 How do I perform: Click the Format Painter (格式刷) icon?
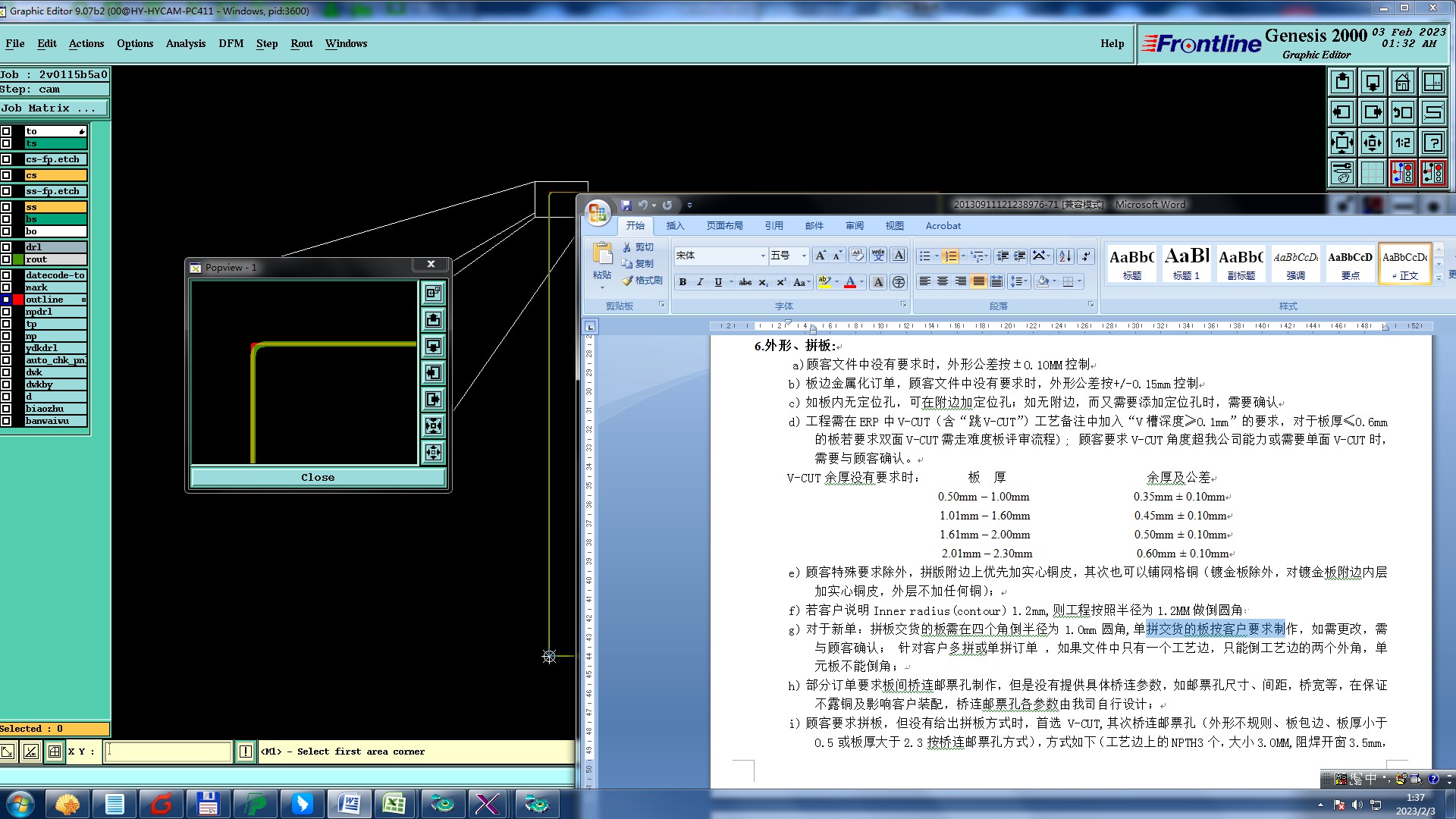point(642,281)
